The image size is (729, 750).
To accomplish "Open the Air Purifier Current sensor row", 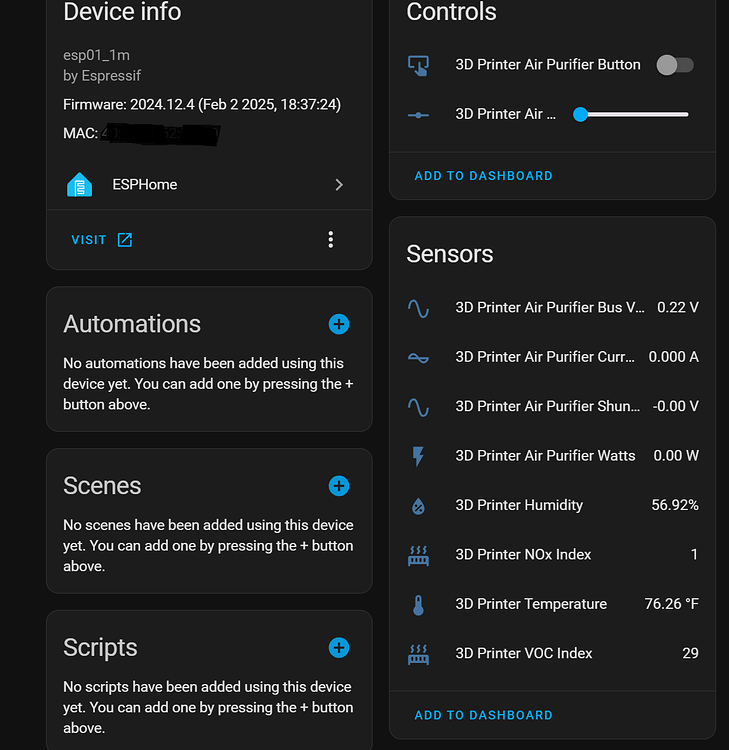I will (552, 357).
